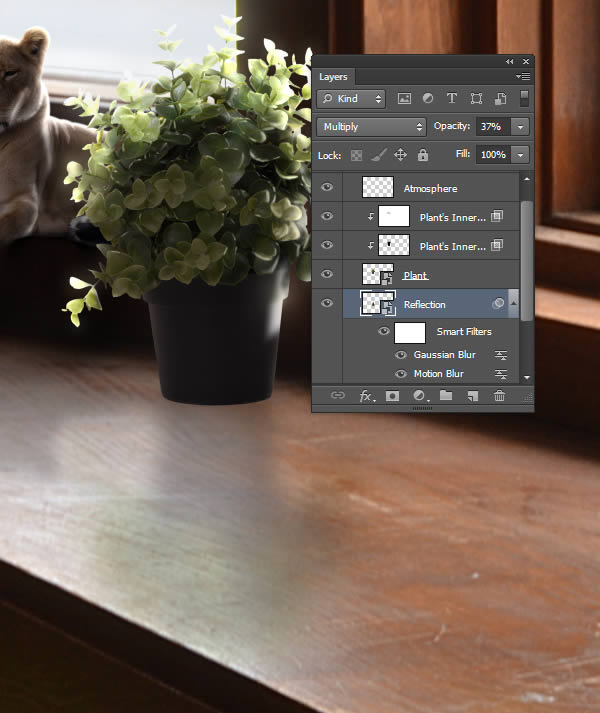
Task: Click the Atmosphere layer thumbnail
Action: coord(378,187)
